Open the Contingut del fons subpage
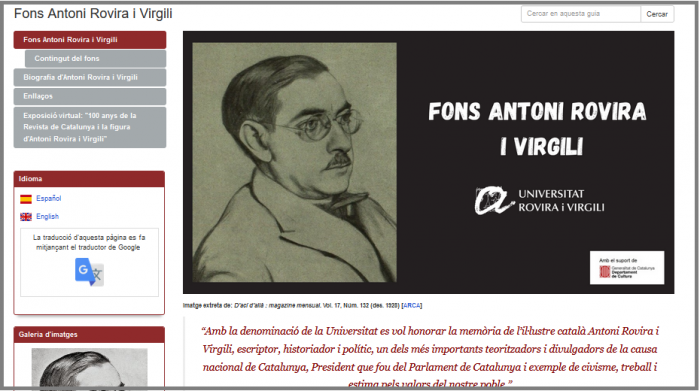 pos(96,58)
